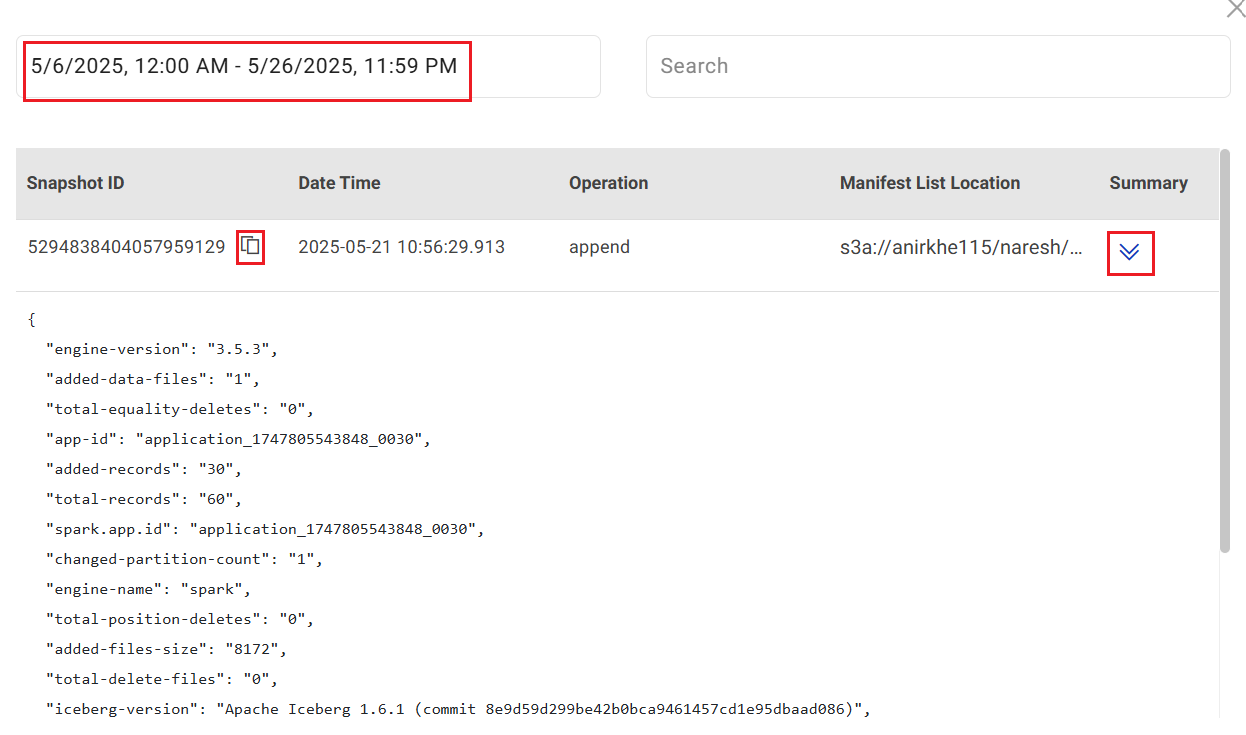The height and width of the screenshot is (735, 1246).
Task: Click the "iceberg-version" line in the summary
Action: [x=458, y=709]
